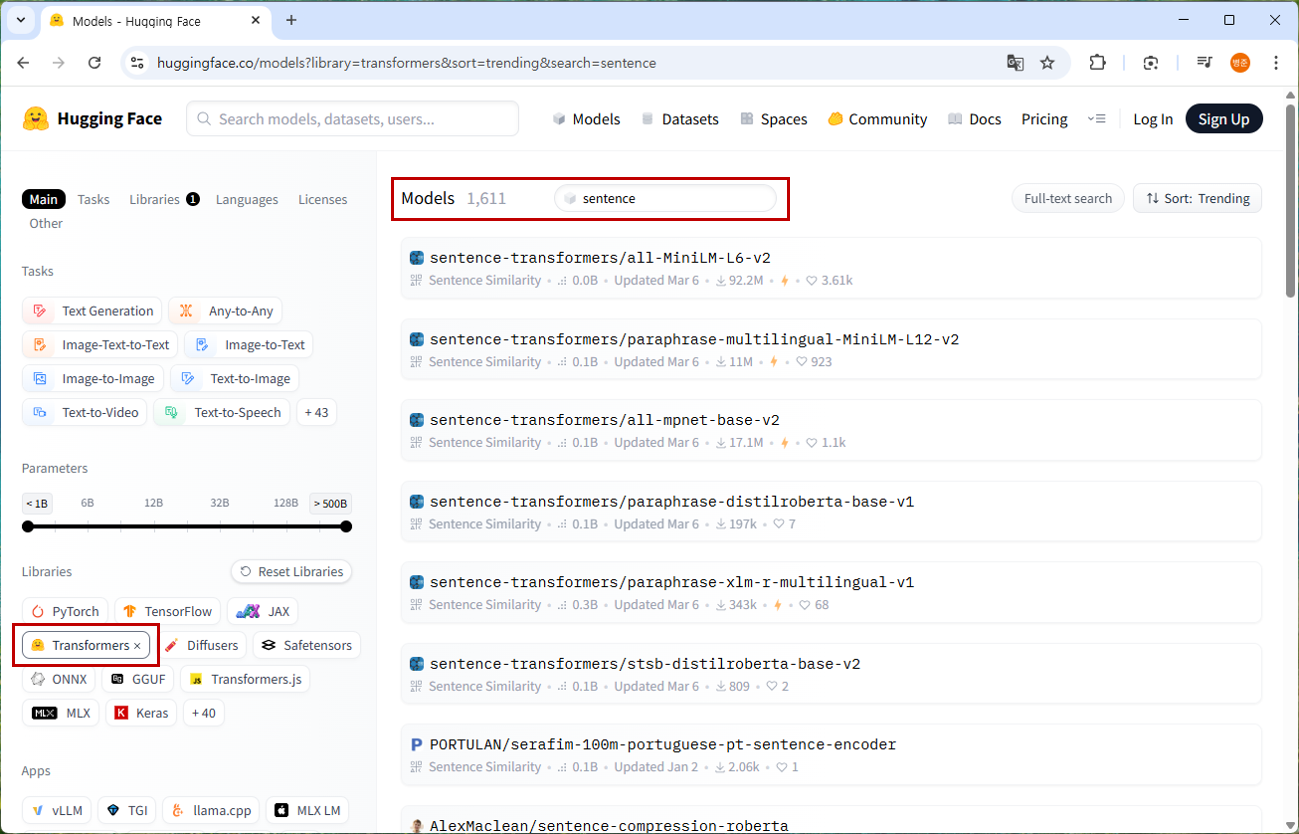Select the Main filter tab
Screen dimensions: 1299x834
click(44, 199)
